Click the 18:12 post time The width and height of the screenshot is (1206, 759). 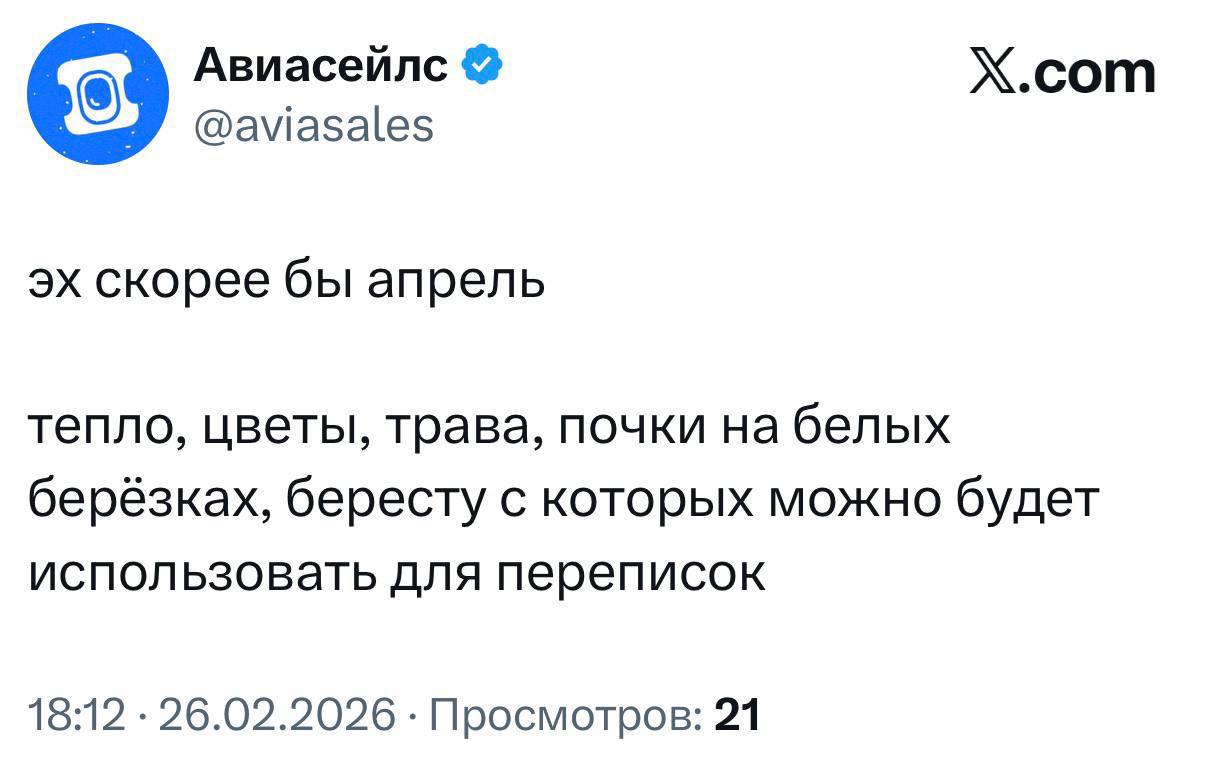click(x=76, y=715)
